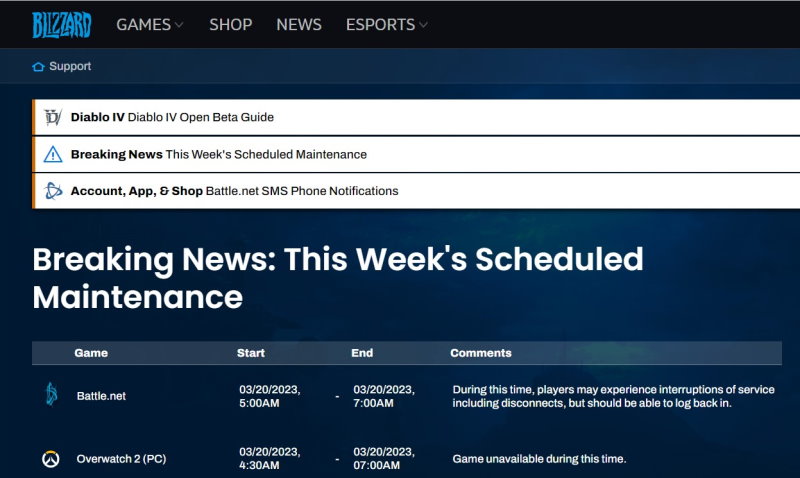
Task: Go to Support breadcrumb link
Action: (x=70, y=67)
